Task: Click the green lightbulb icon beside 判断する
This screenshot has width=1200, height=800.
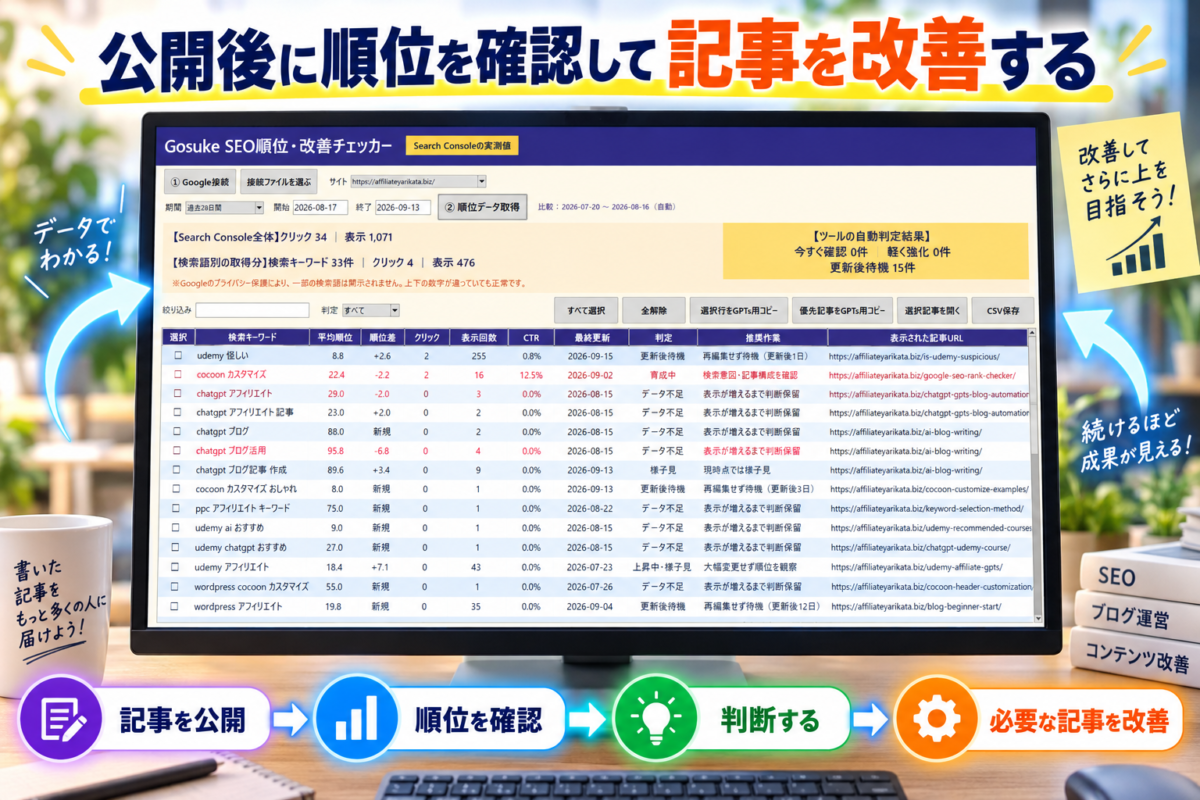Action: (654, 720)
